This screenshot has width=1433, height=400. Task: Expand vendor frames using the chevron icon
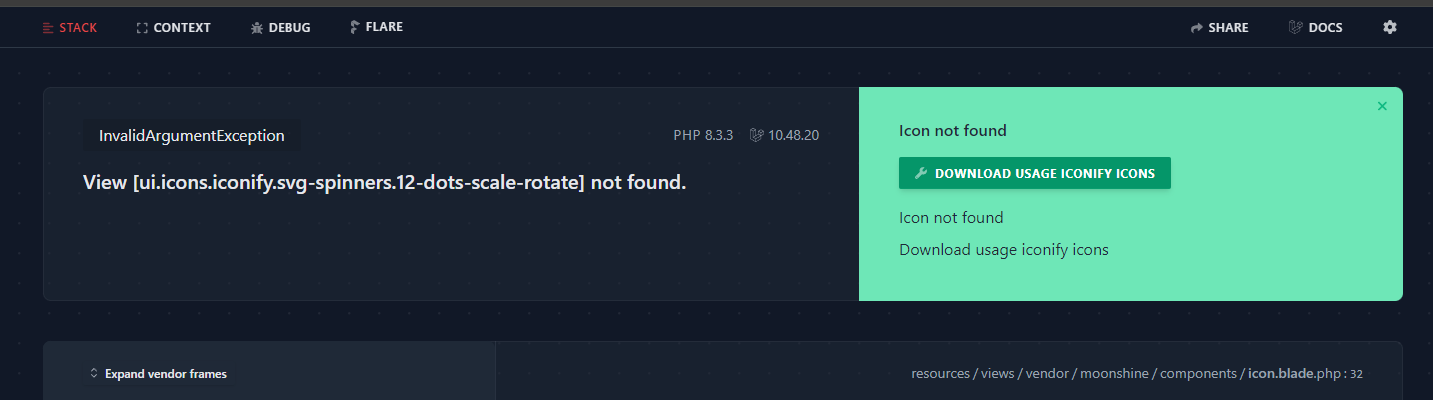point(94,374)
